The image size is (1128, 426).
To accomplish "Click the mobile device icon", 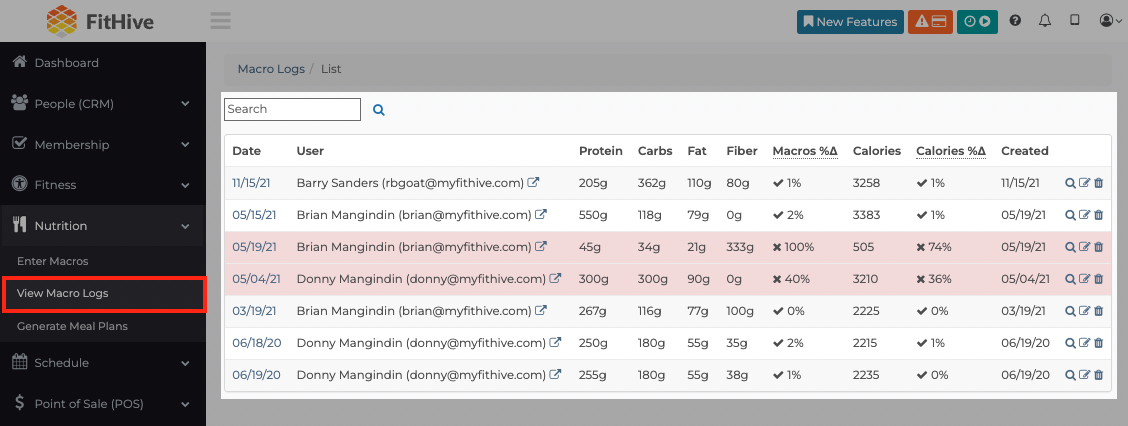I will (x=1075, y=21).
